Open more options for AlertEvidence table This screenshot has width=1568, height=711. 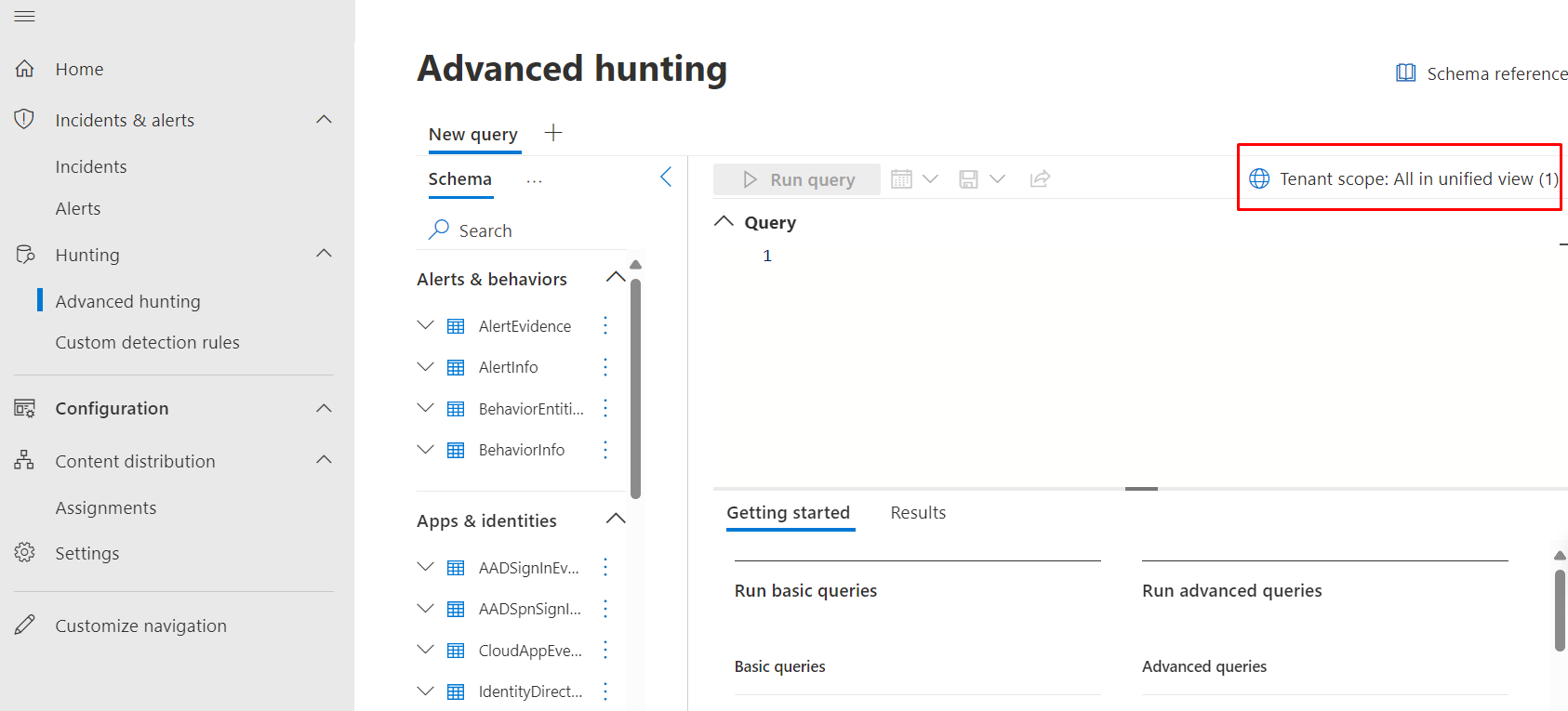(x=605, y=325)
